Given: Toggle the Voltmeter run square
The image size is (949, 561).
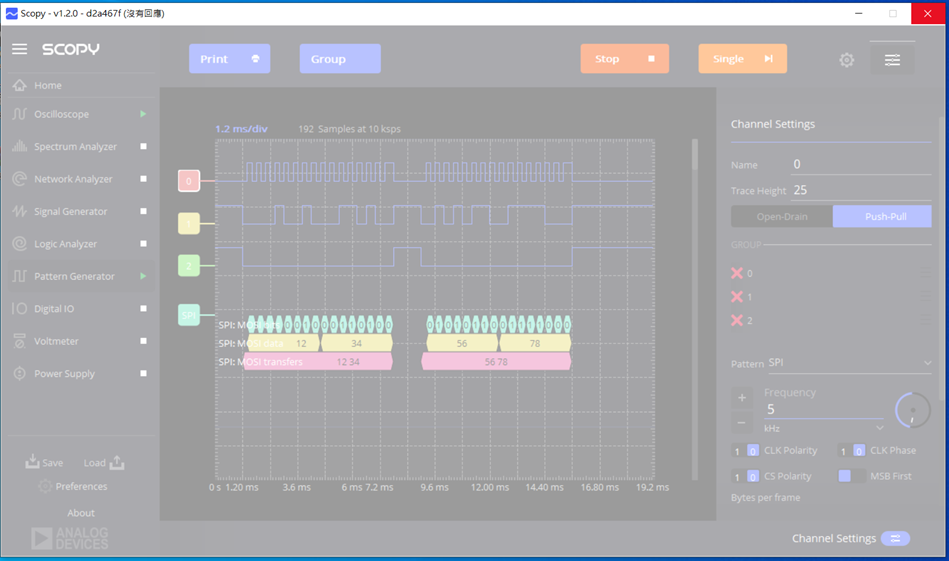Looking at the screenshot, I should coord(143,341).
